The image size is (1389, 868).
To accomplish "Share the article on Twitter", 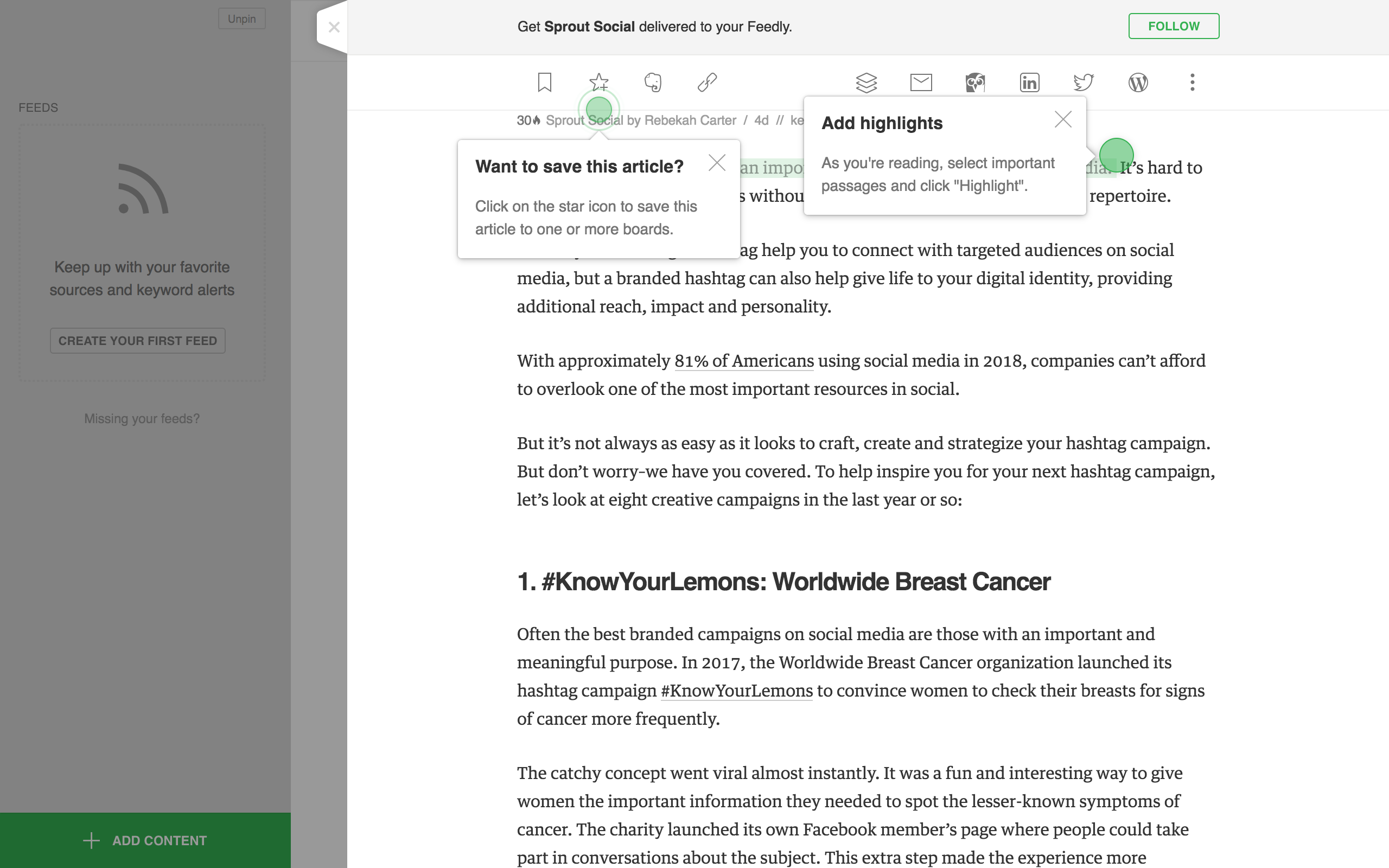I will pyautogui.click(x=1084, y=82).
